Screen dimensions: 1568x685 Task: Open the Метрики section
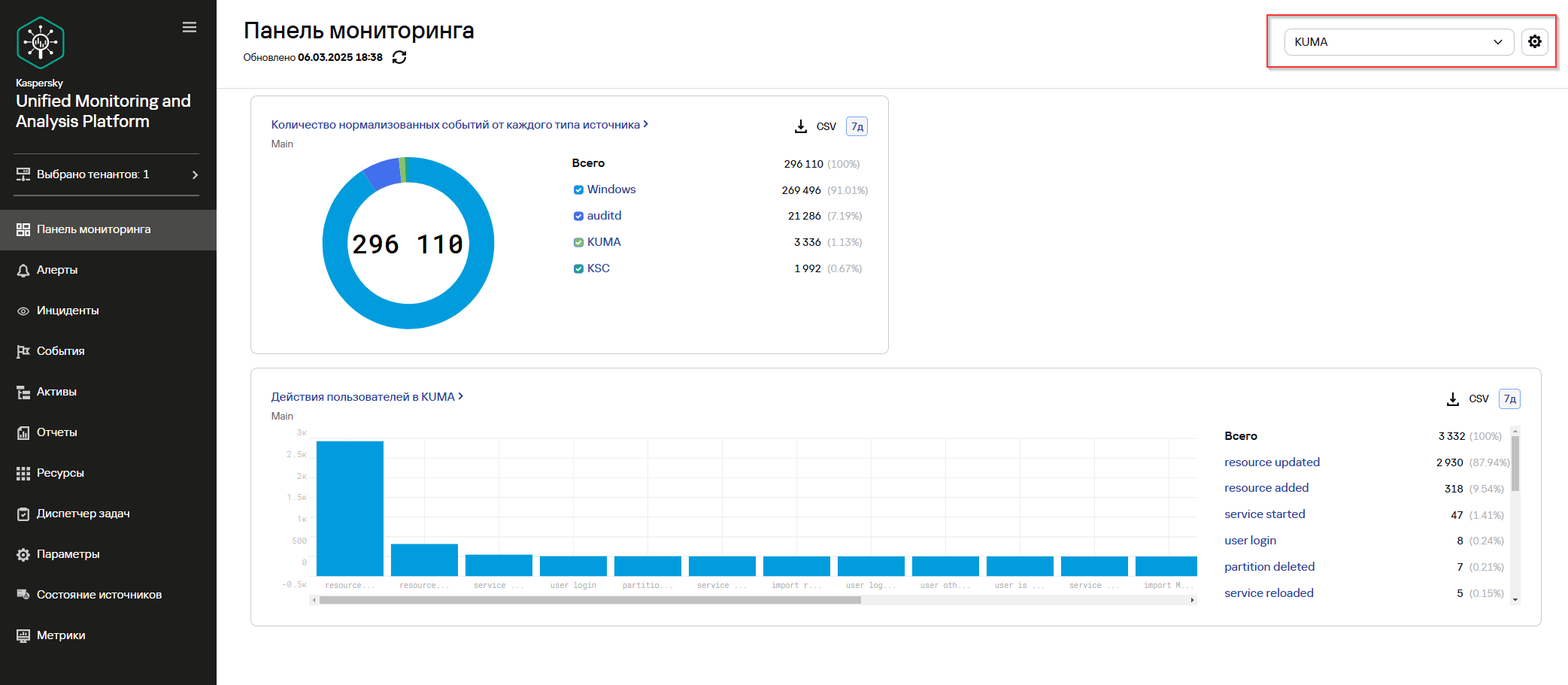(108, 635)
